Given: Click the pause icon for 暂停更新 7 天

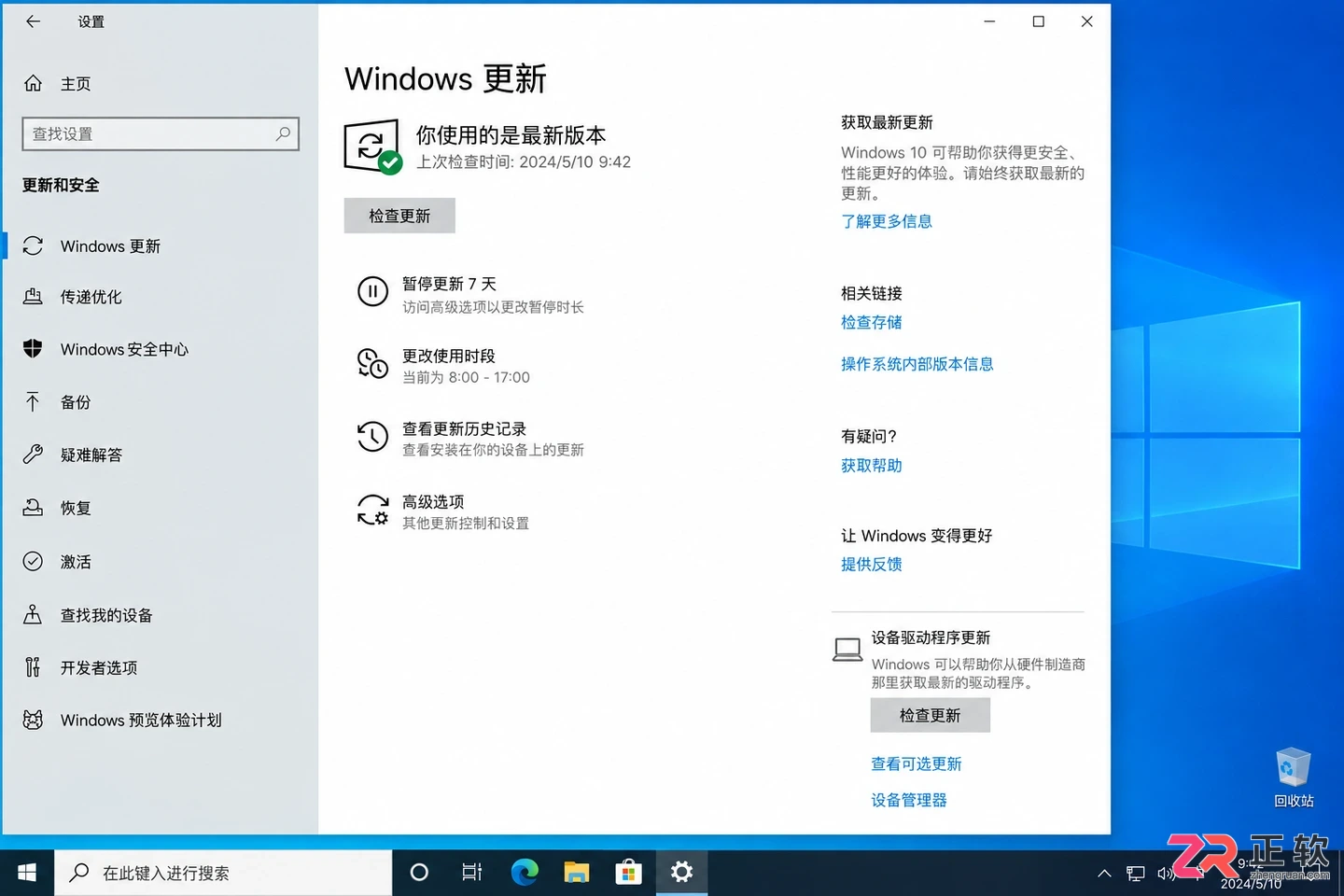Looking at the screenshot, I should 372,291.
